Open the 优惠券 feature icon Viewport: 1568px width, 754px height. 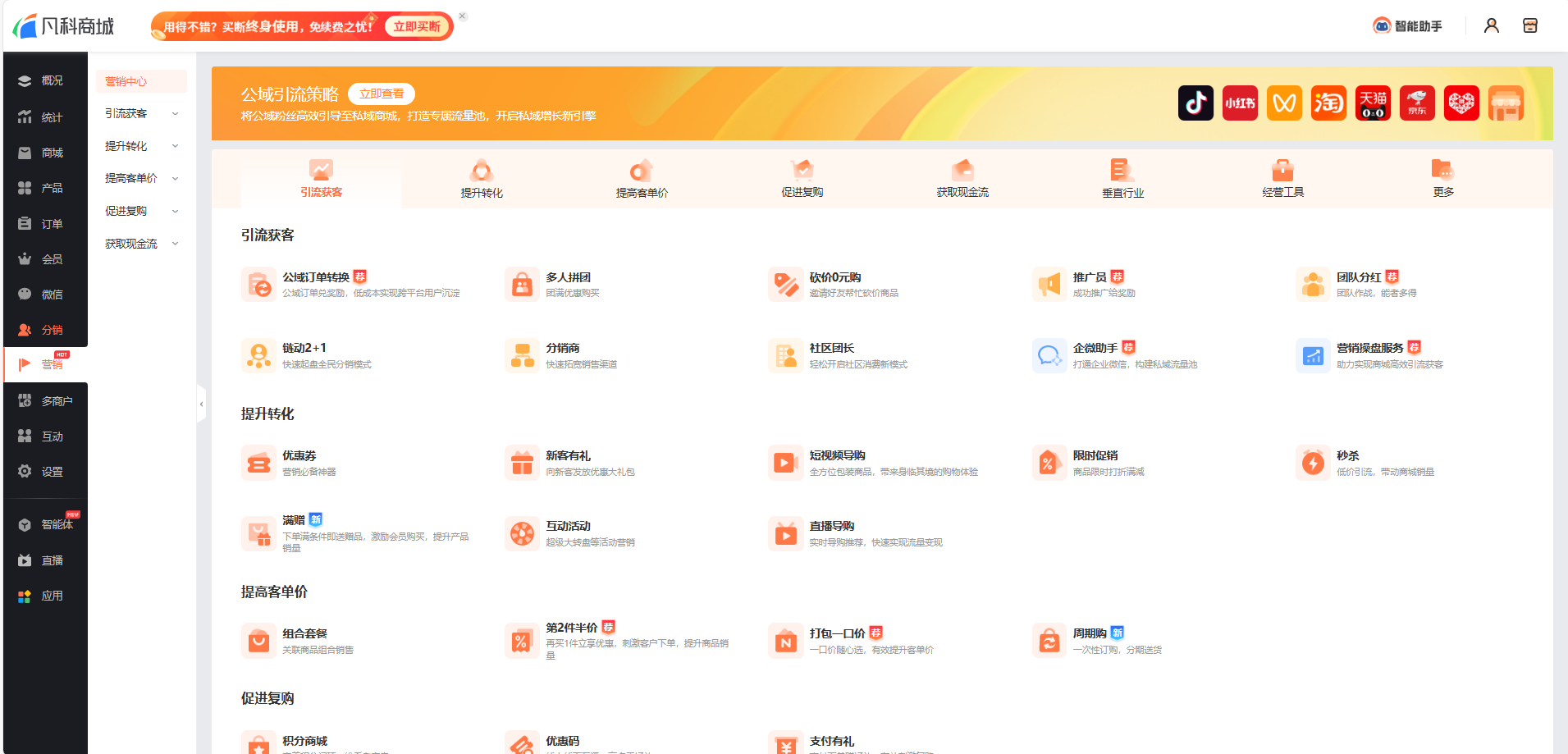click(258, 463)
